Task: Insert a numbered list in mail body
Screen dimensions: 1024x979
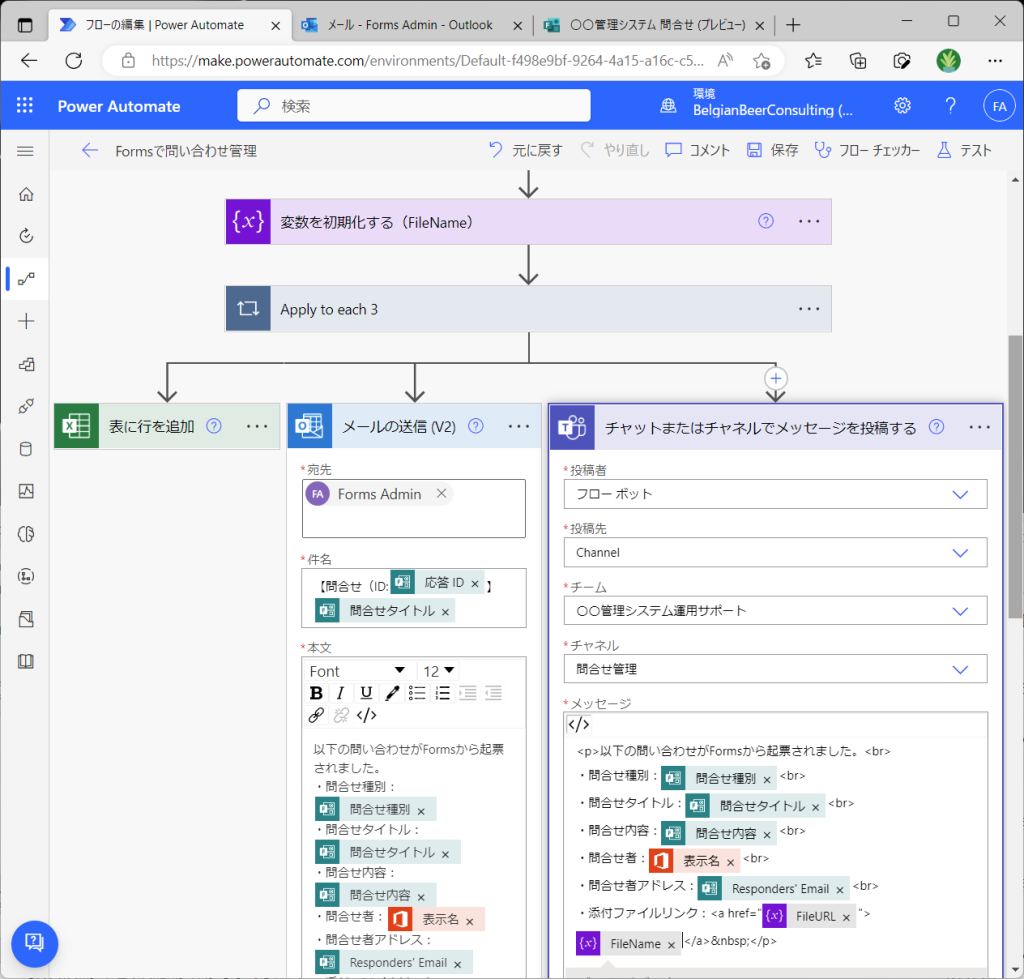Action: (442, 693)
